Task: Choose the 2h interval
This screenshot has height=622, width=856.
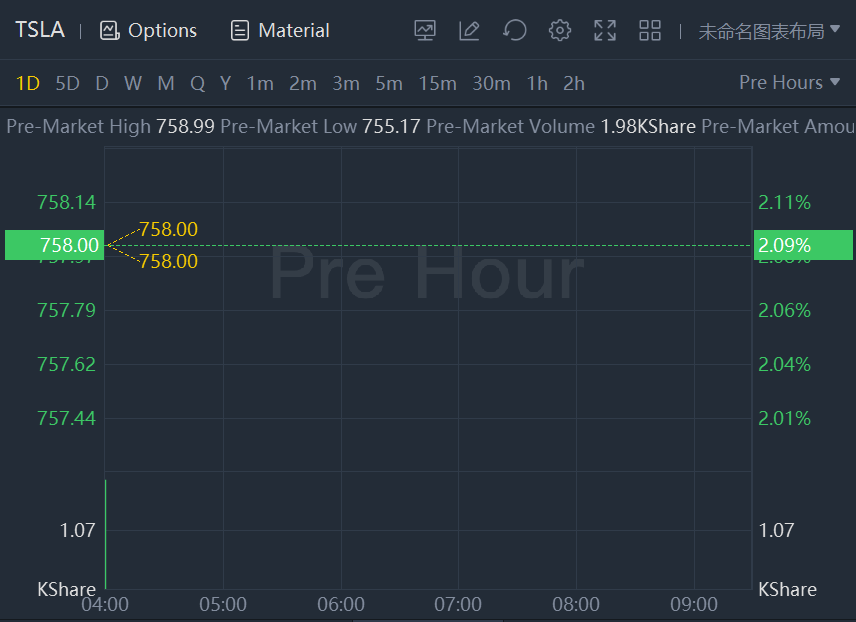Action: pos(574,84)
